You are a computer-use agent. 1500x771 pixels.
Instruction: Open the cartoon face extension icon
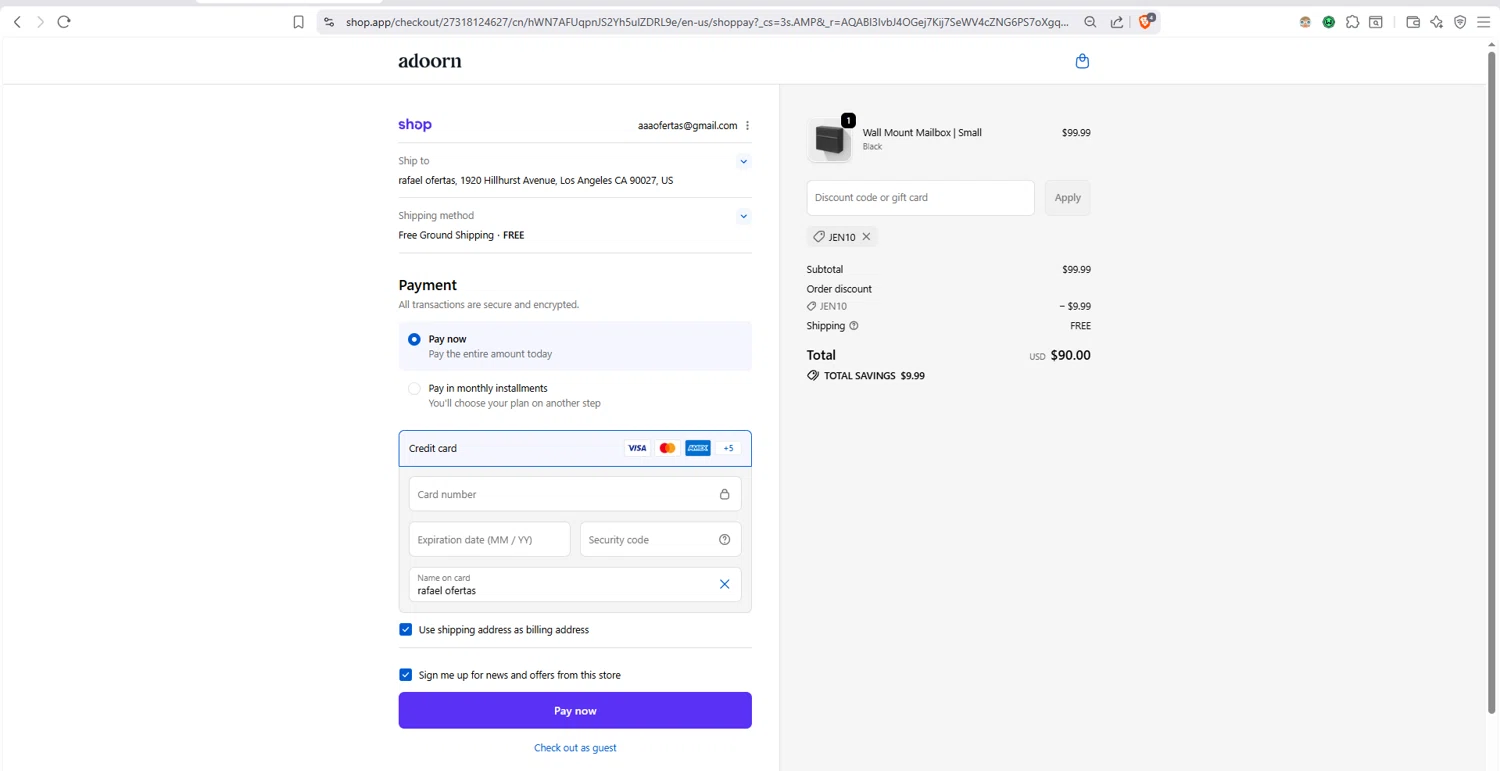coord(1305,22)
